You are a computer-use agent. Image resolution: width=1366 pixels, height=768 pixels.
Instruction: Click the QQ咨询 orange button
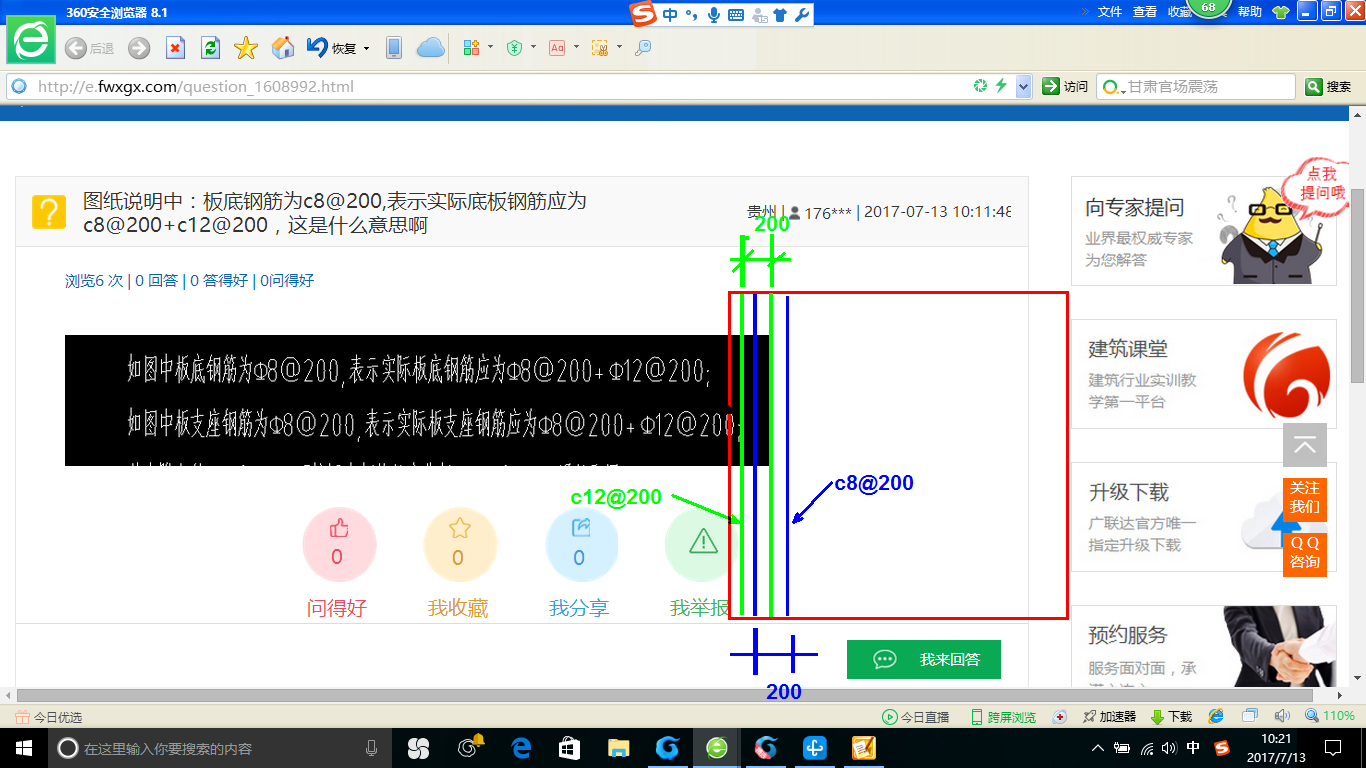tap(1305, 553)
